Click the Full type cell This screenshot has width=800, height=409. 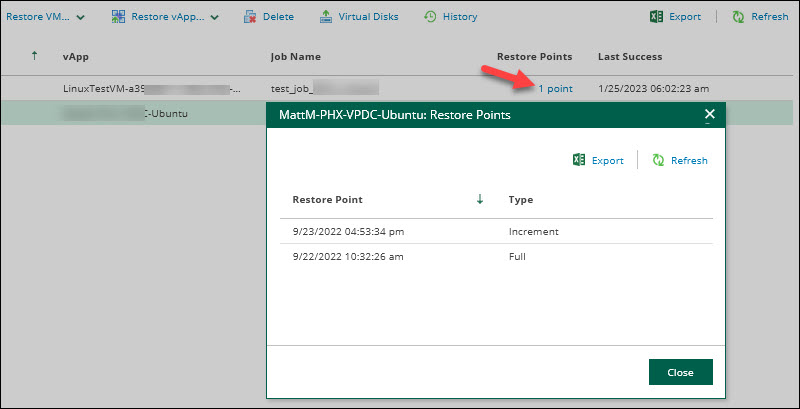click(x=517, y=257)
